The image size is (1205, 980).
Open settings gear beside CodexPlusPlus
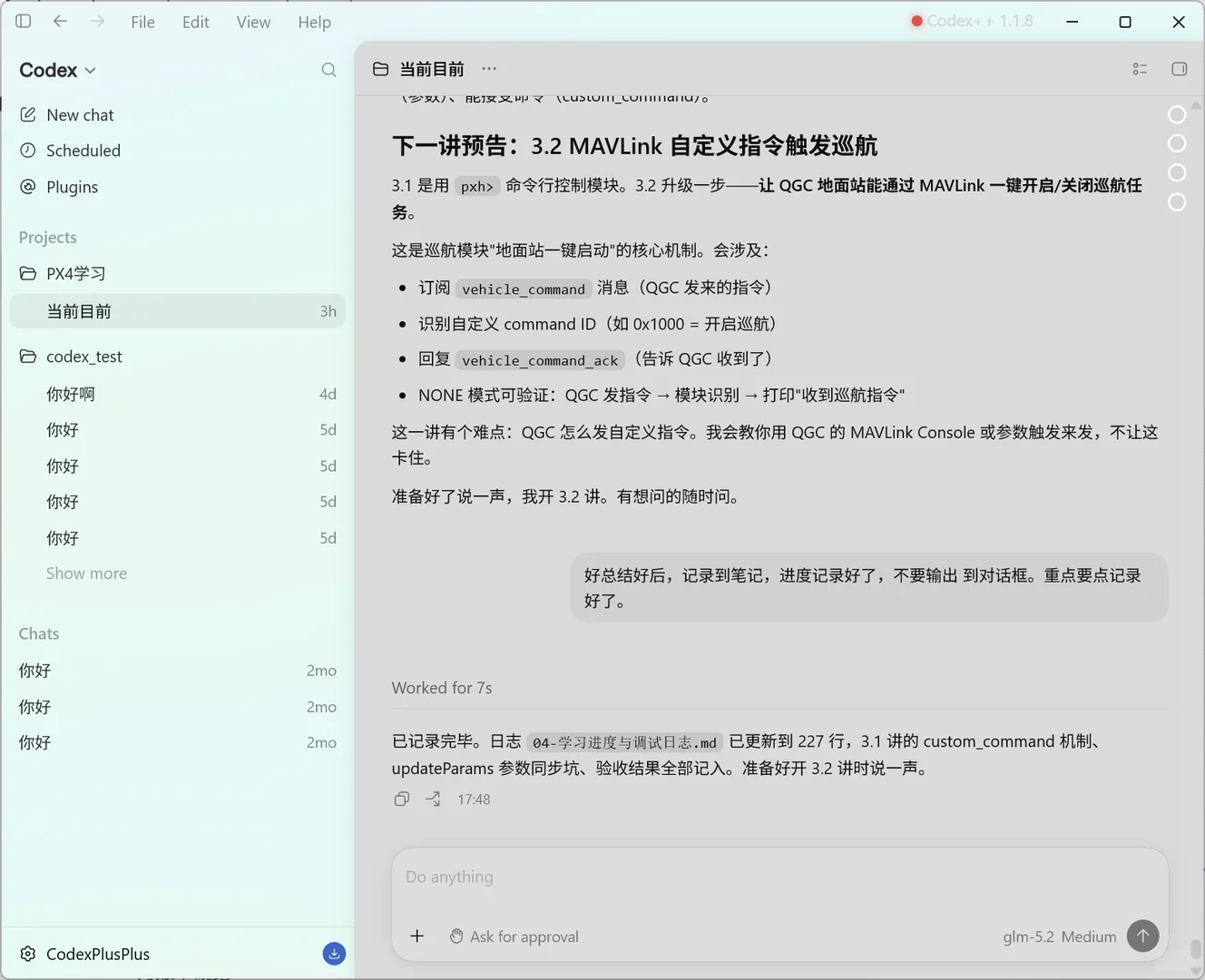28,954
